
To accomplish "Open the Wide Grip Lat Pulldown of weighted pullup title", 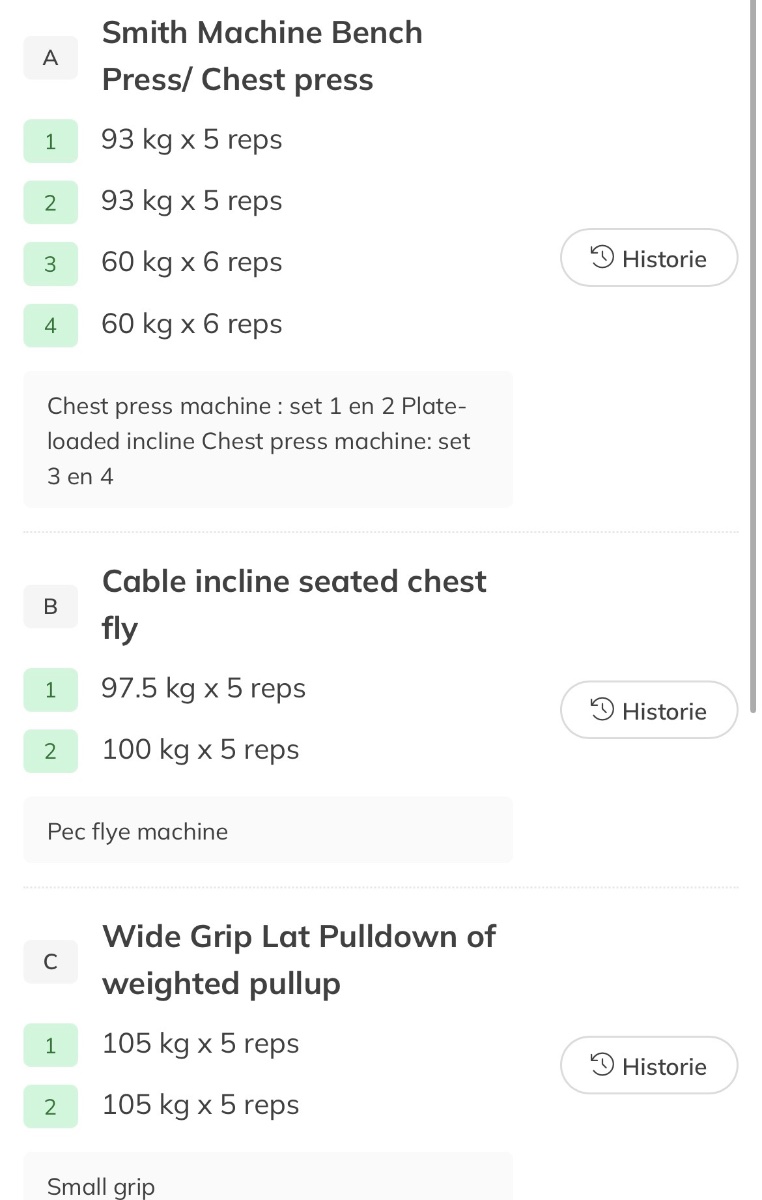I will (298, 960).
